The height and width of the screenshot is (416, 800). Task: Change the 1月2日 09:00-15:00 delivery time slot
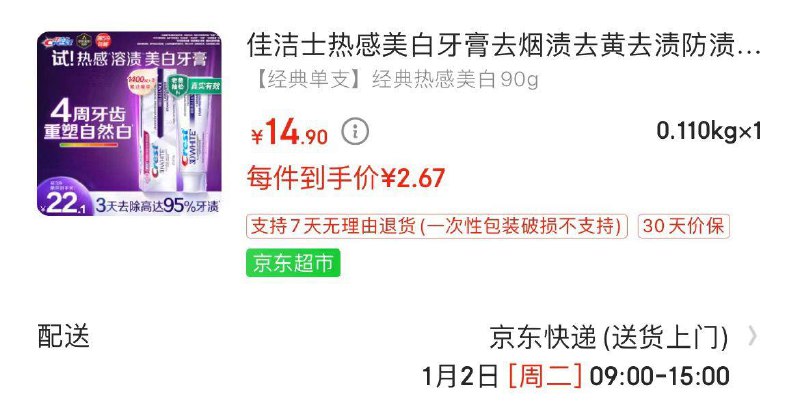point(576,377)
